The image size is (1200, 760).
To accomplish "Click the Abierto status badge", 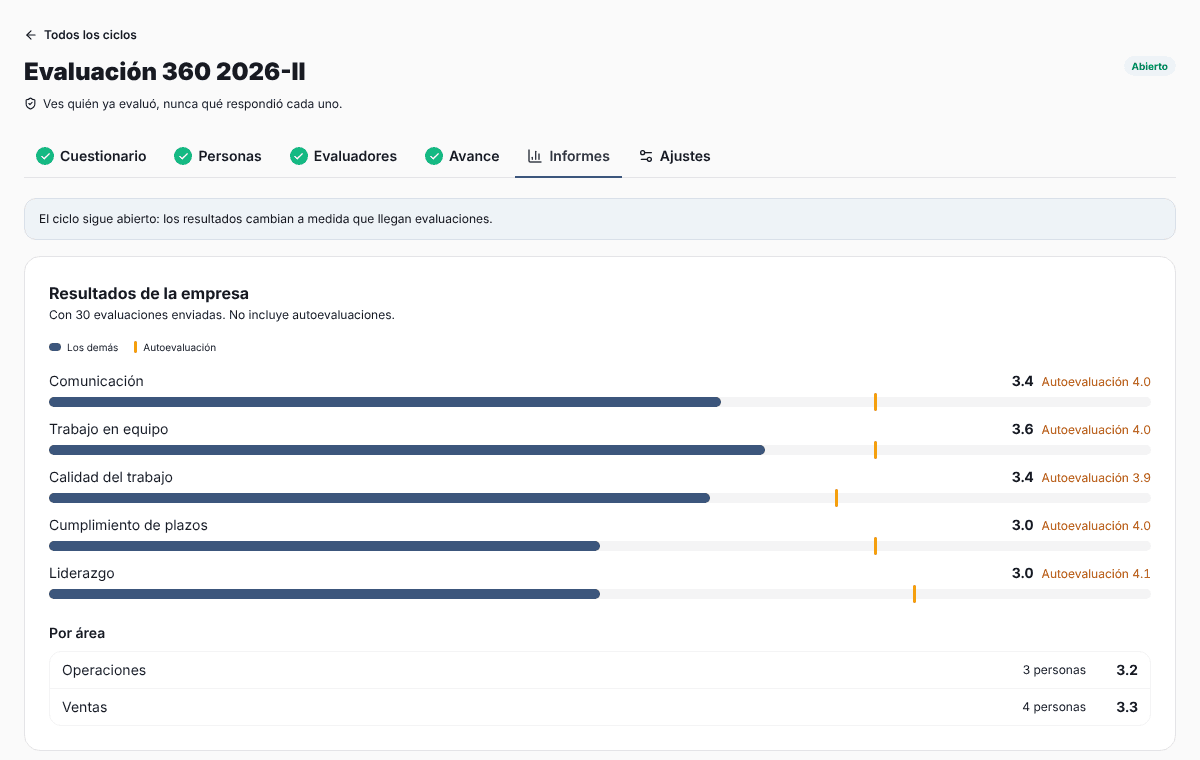I will [1149, 66].
